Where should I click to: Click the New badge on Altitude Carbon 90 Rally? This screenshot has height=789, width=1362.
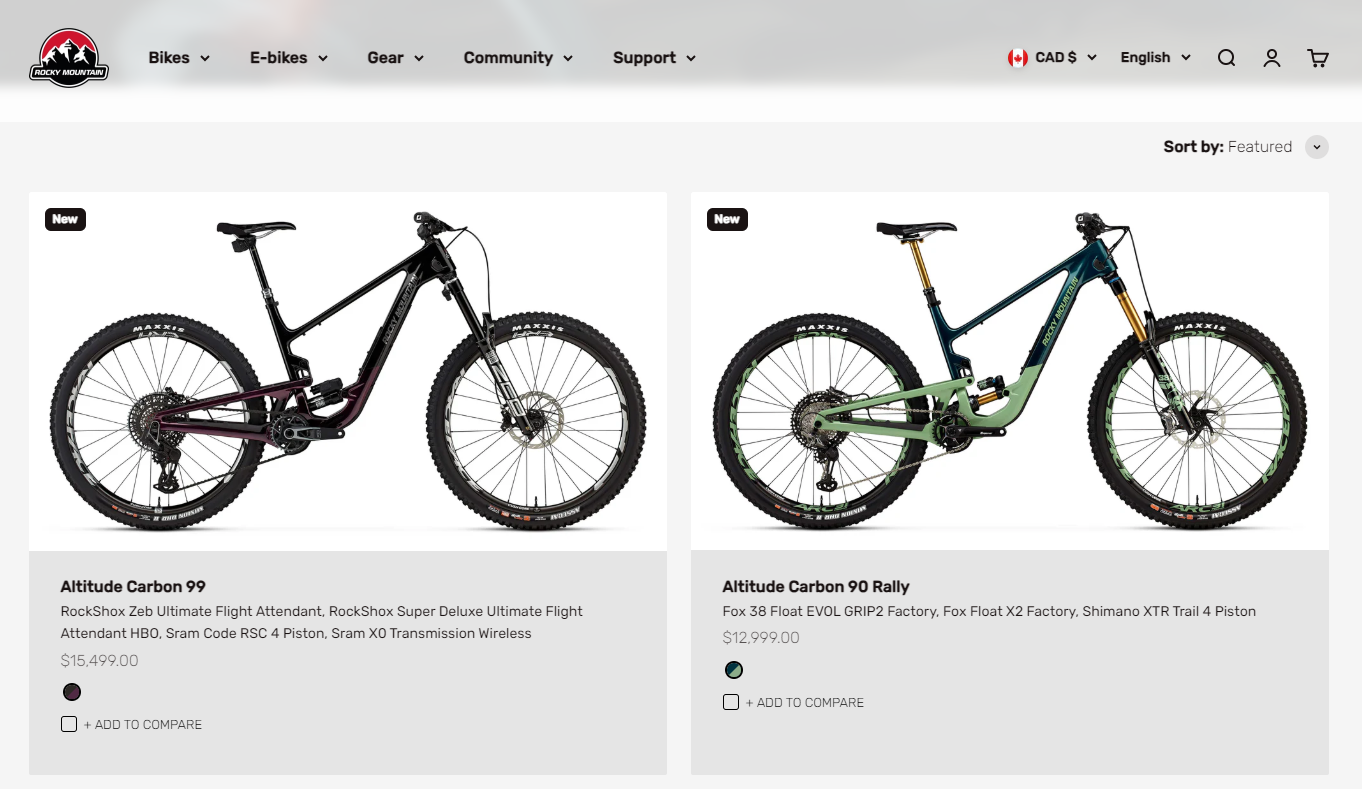pyautogui.click(x=727, y=219)
